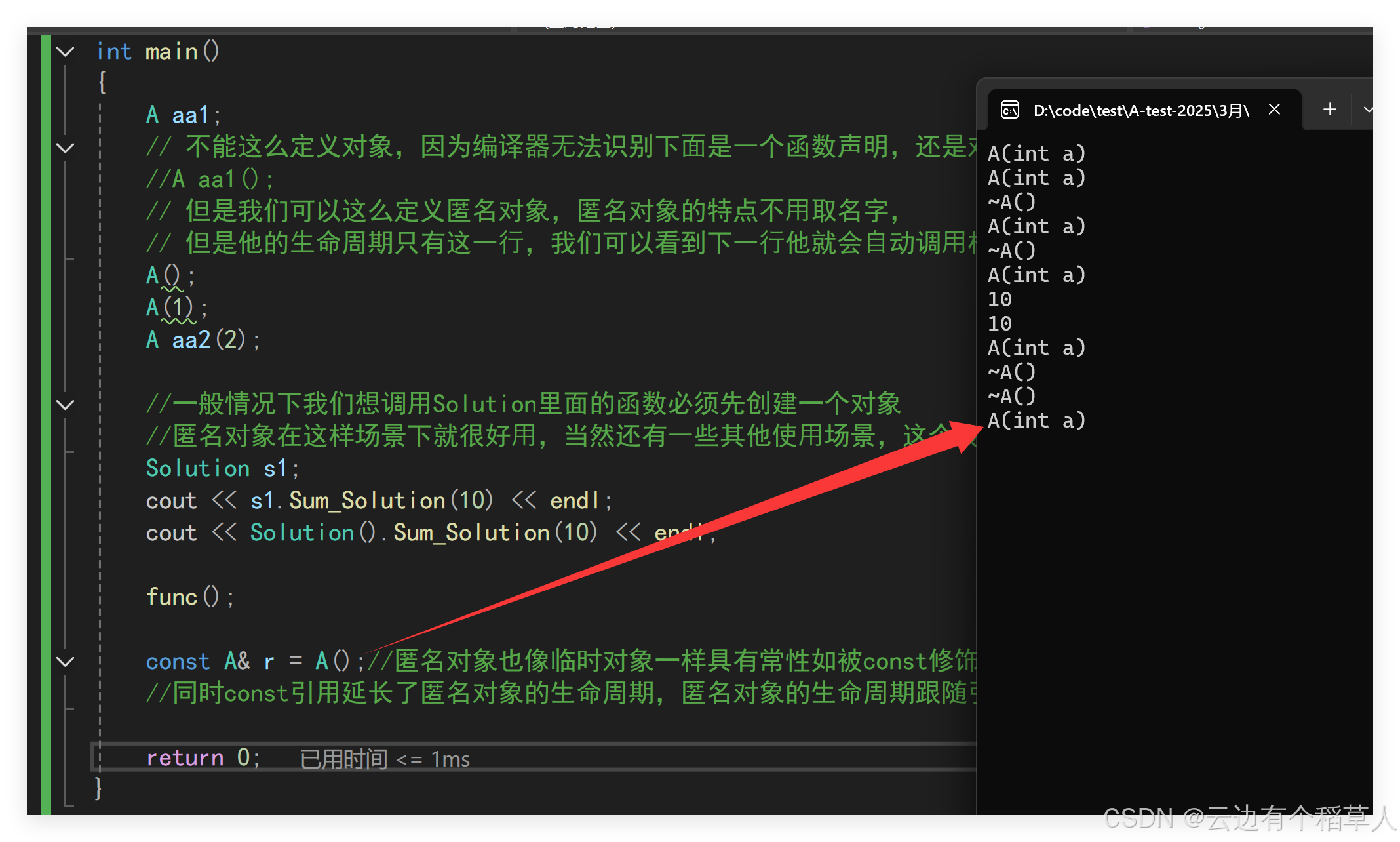This screenshot has height=842, width=1400.
Task: Open a new terminal tab with plus
Action: tap(1330, 110)
